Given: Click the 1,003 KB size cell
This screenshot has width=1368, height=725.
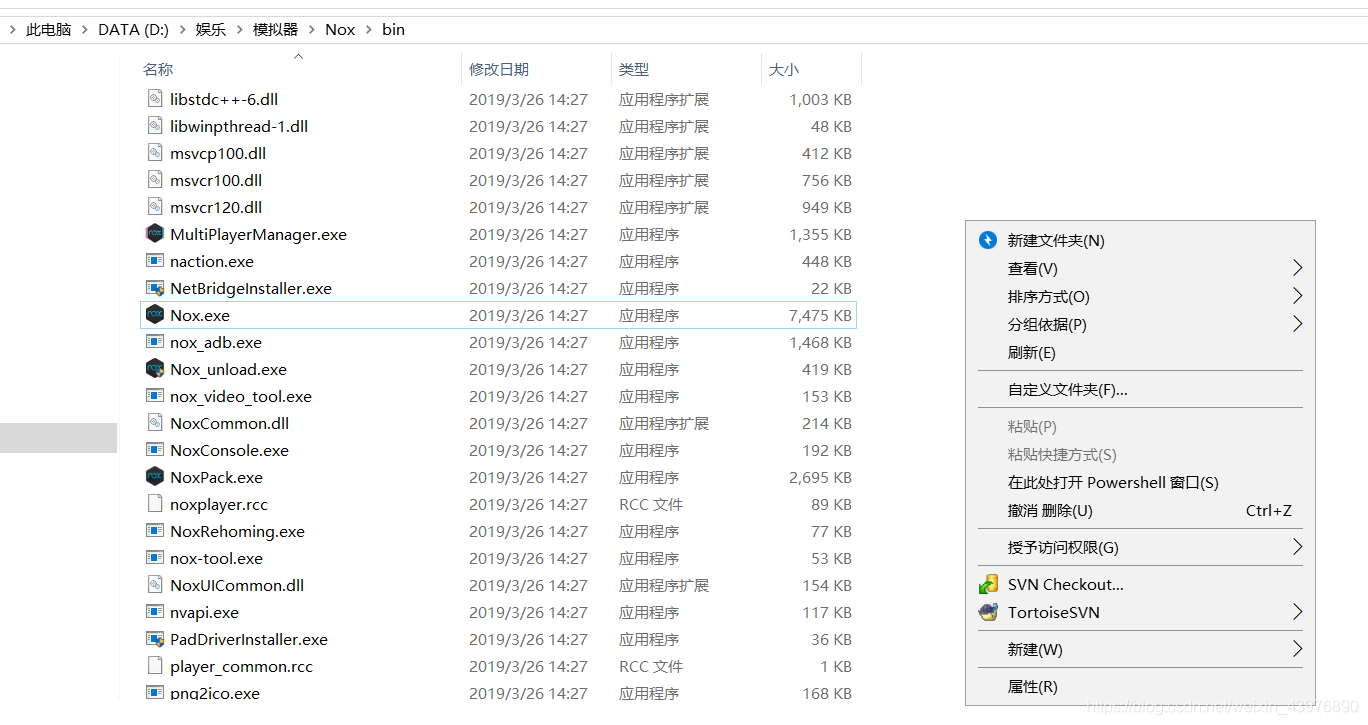Looking at the screenshot, I should 820,99.
